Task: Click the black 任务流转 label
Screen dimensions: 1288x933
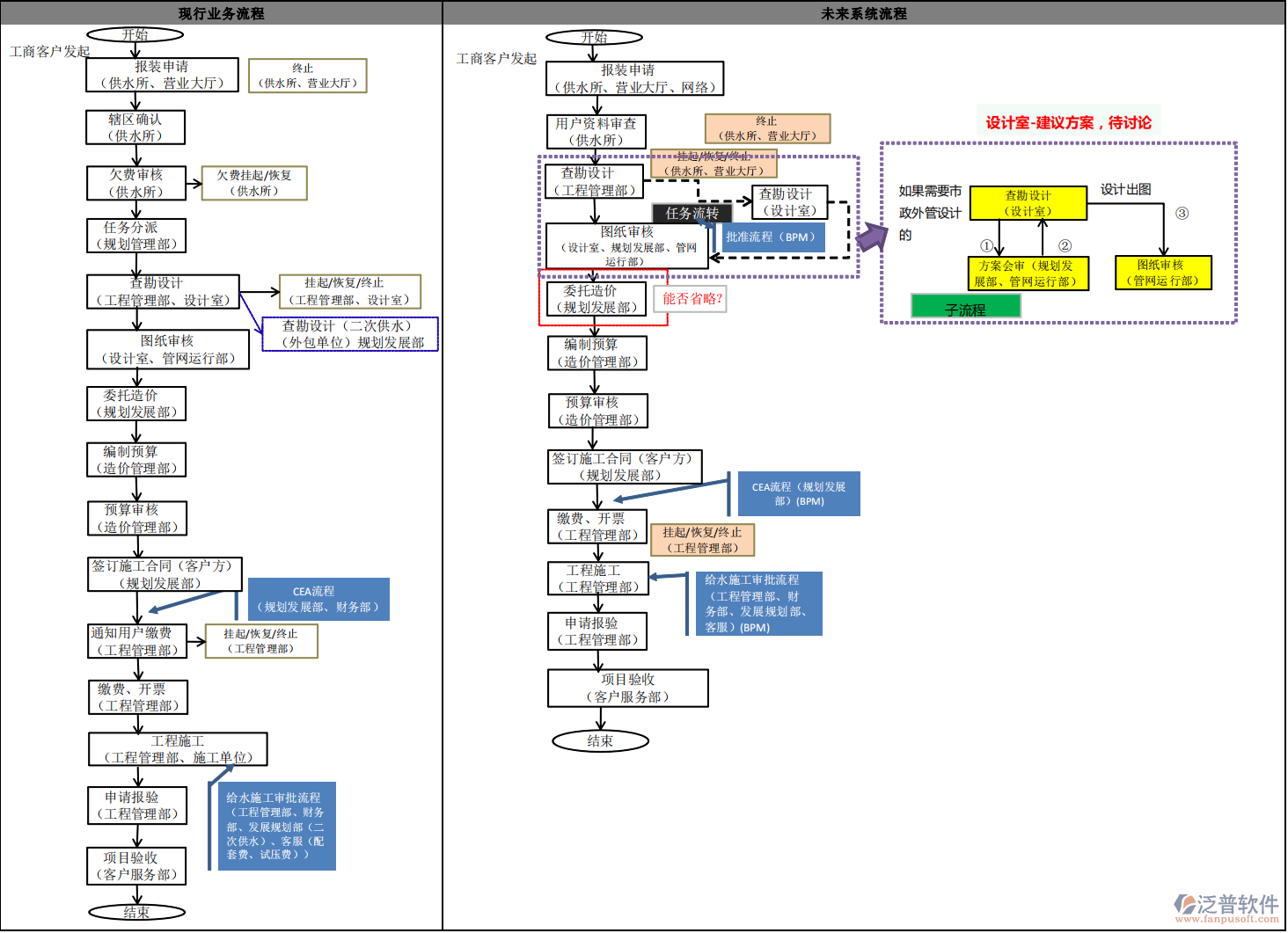Action: (x=692, y=213)
